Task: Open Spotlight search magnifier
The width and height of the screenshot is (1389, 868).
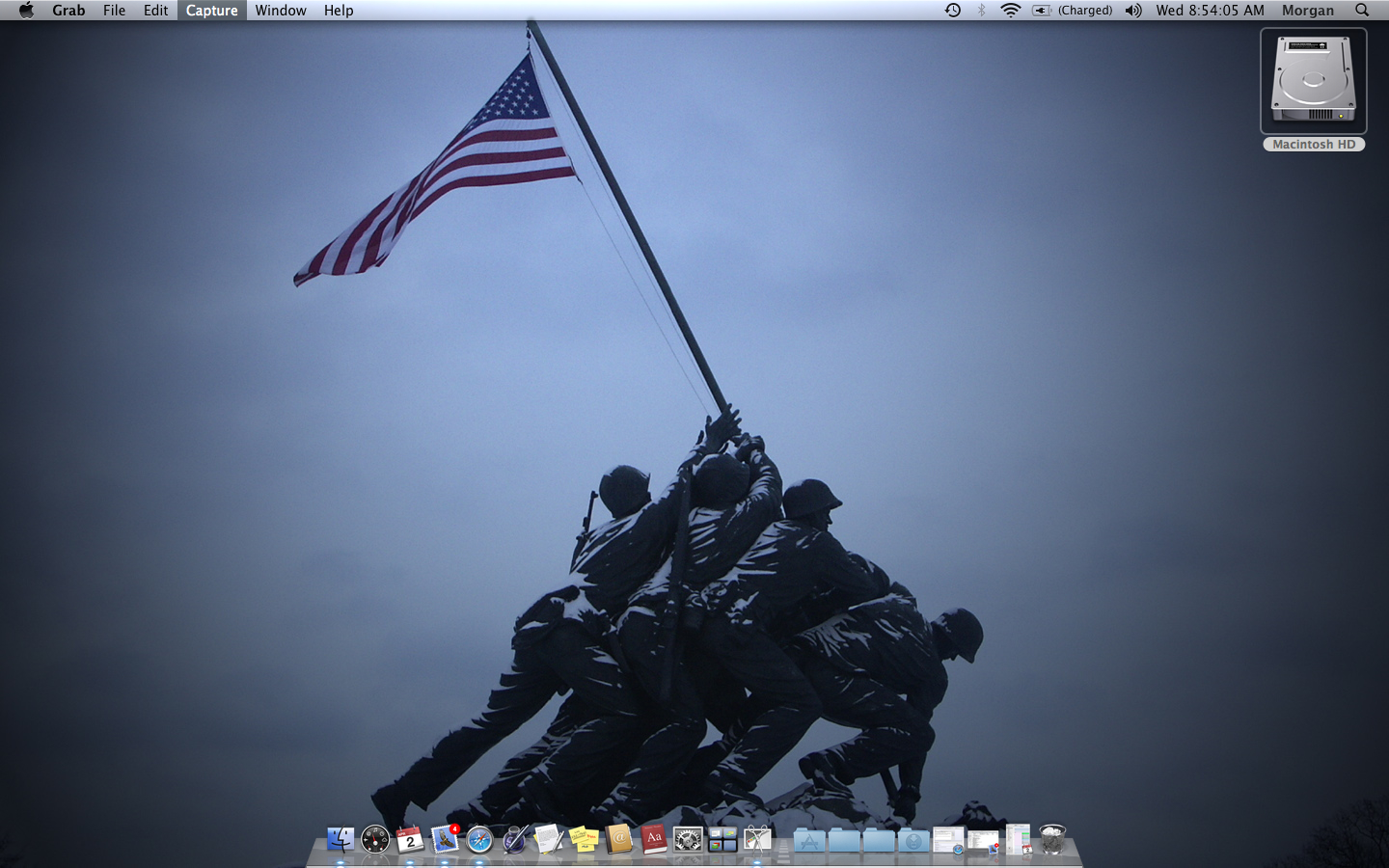Action: click(1362, 10)
